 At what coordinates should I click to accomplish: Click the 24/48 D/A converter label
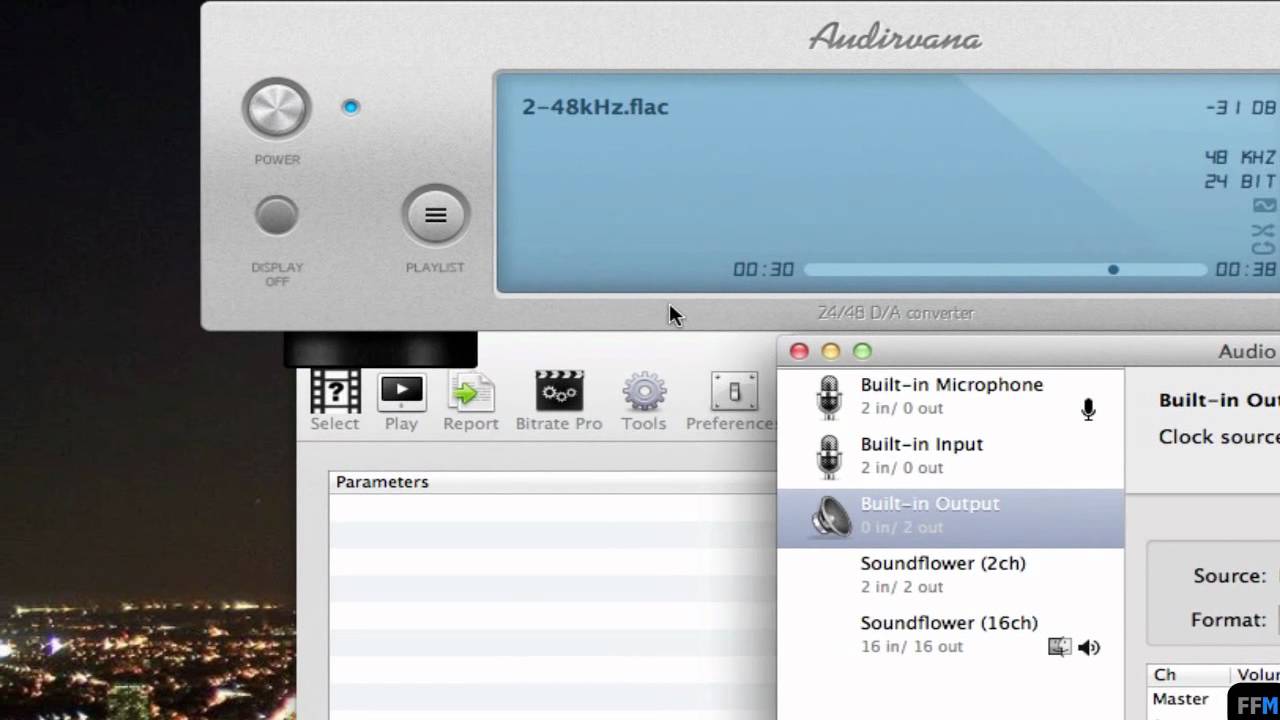click(895, 313)
